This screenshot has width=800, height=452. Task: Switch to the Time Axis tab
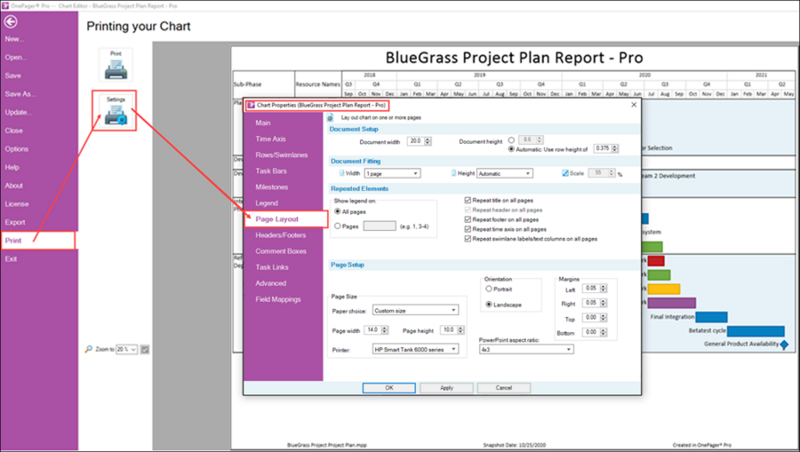[x=270, y=139]
